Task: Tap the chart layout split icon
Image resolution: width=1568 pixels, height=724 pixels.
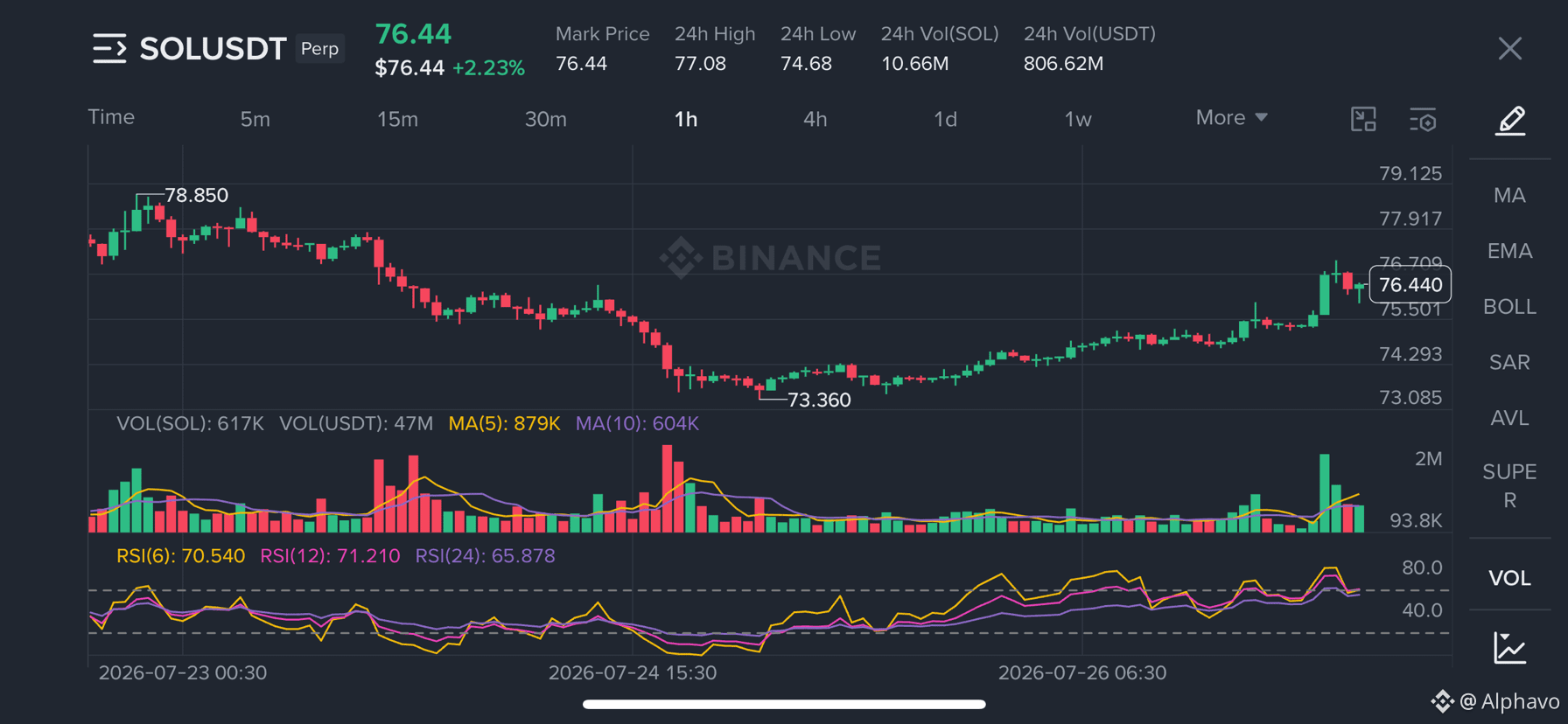Action: coord(1363,119)
